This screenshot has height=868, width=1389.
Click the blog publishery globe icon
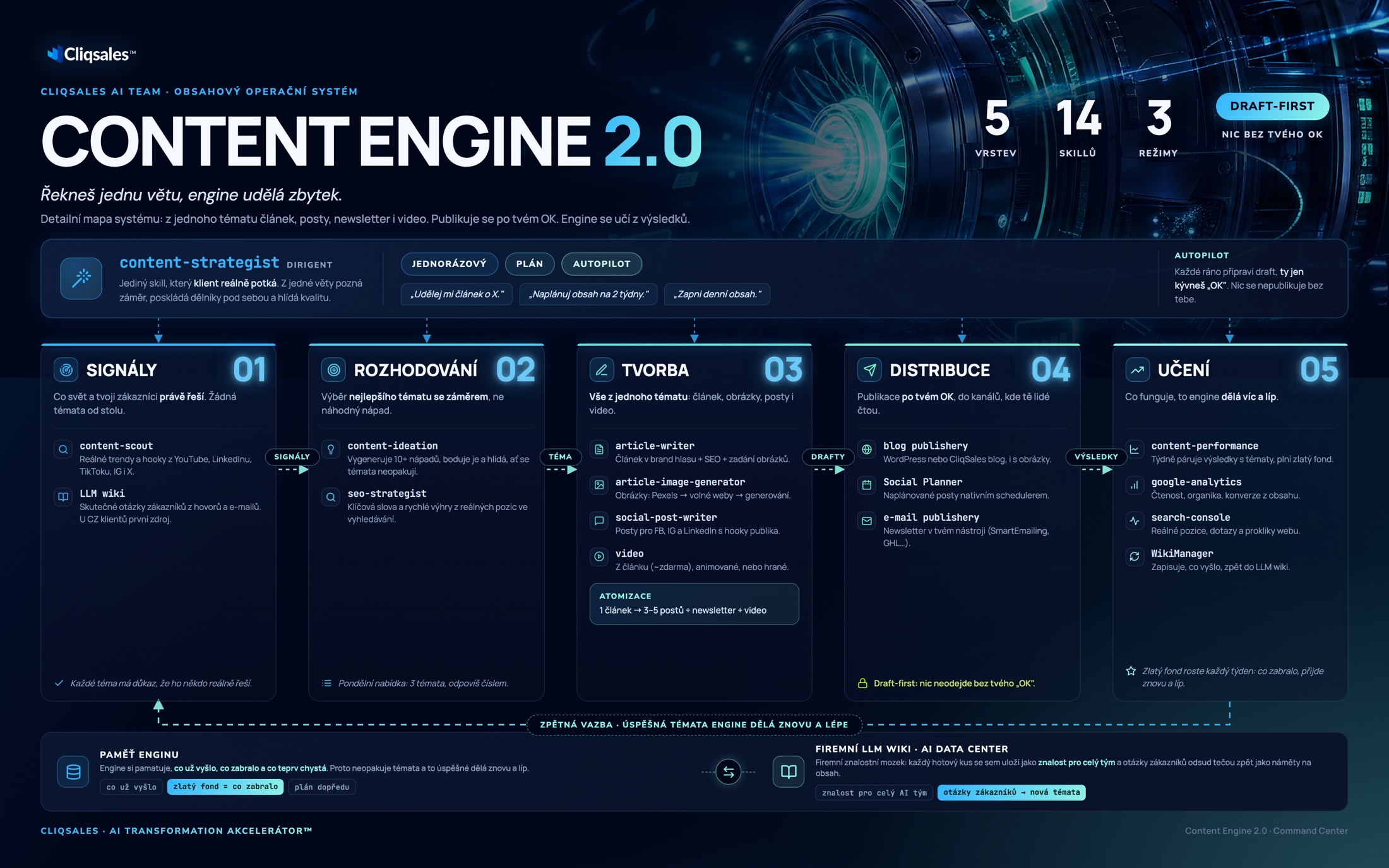click(867, 449)
